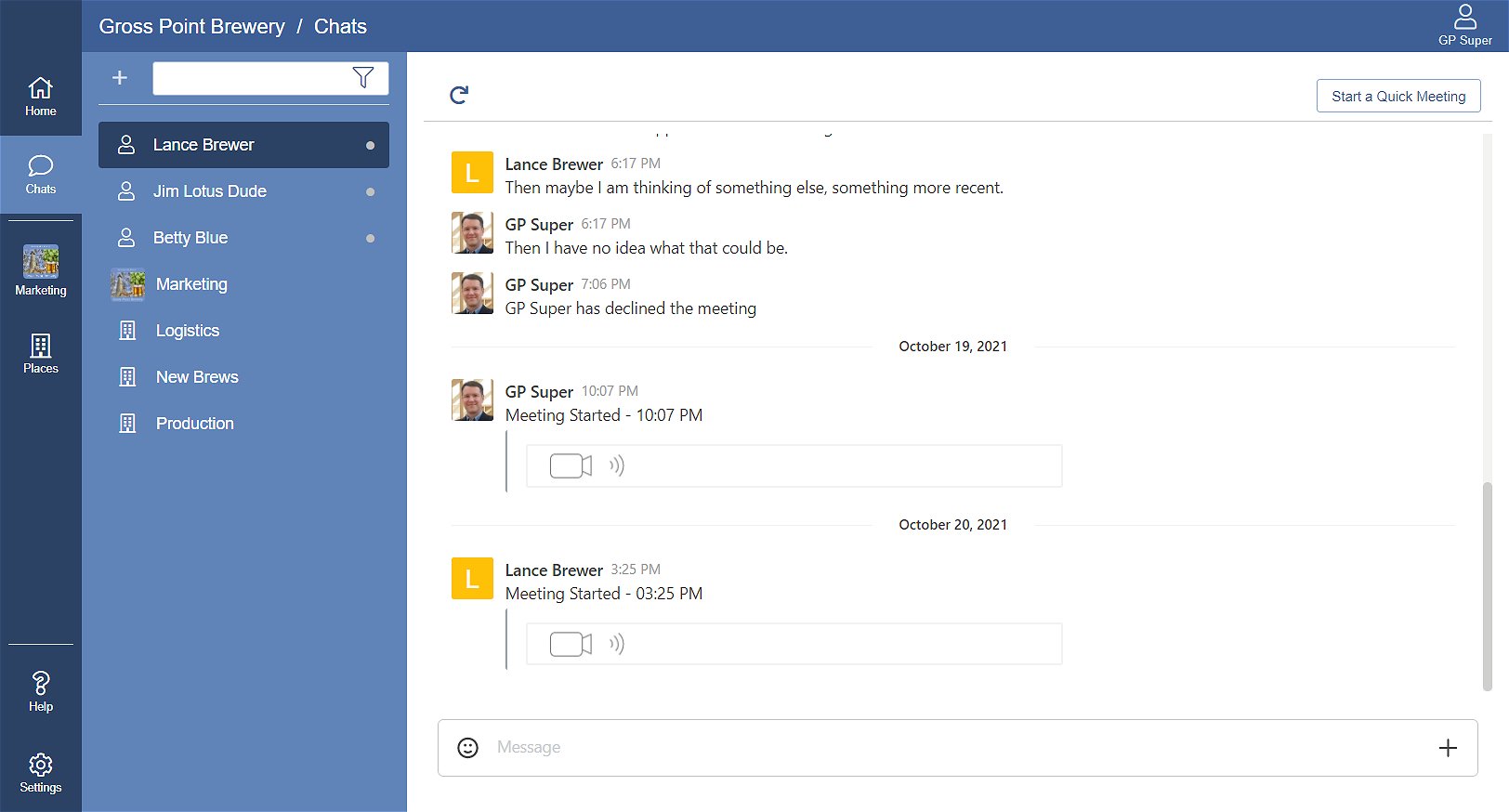Open the Marketing place in left sidebar
This screenshot has height=812, width=1509.
pyautogui.click(x=41, y=270)
